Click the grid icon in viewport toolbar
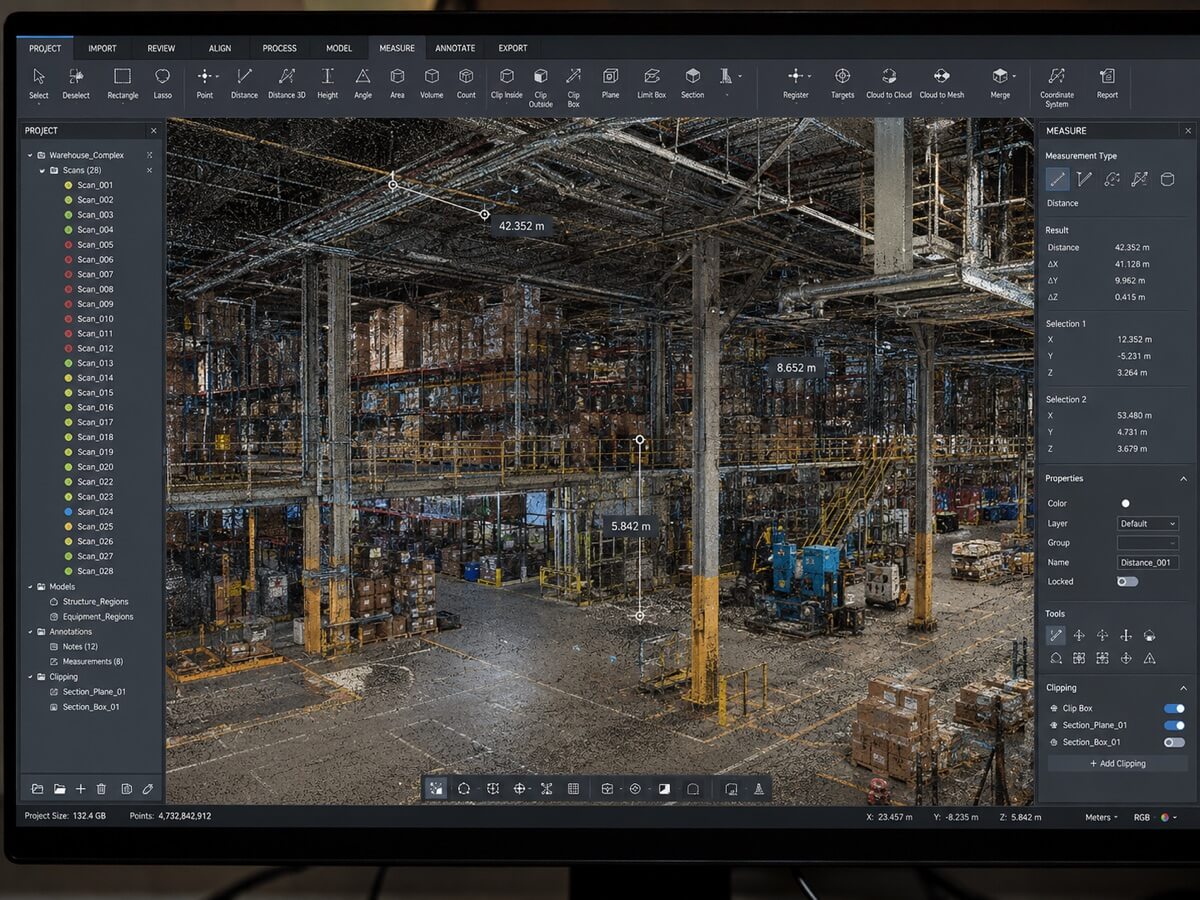The width and height of the screenshot is (1200, 900). 573,789
